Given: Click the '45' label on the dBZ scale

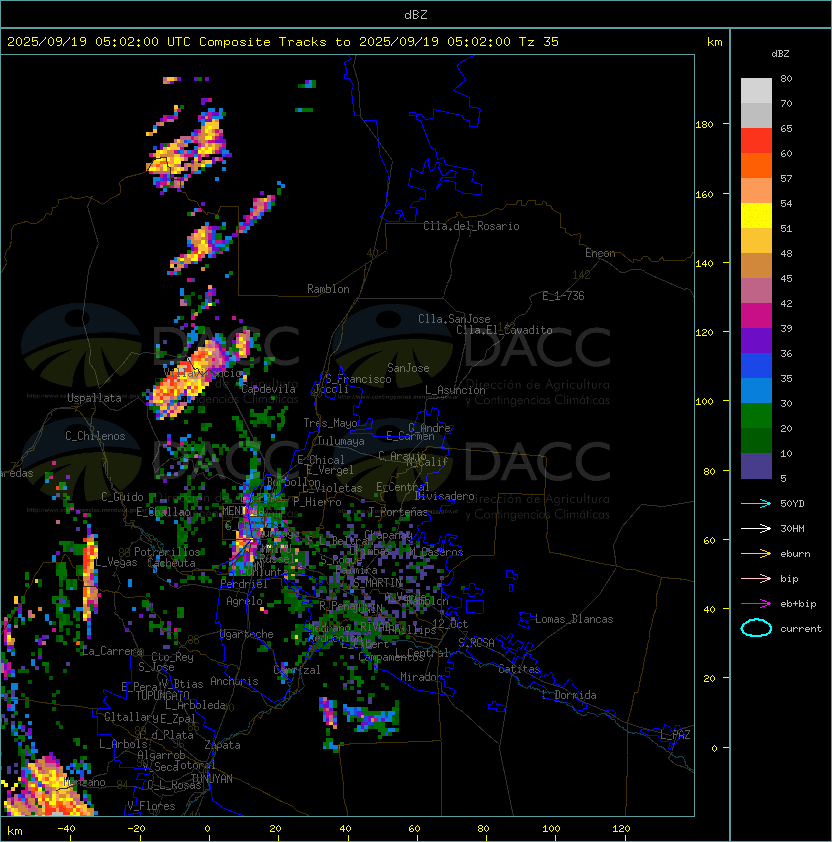Looking at the screenshot, I should click(786, 278).
